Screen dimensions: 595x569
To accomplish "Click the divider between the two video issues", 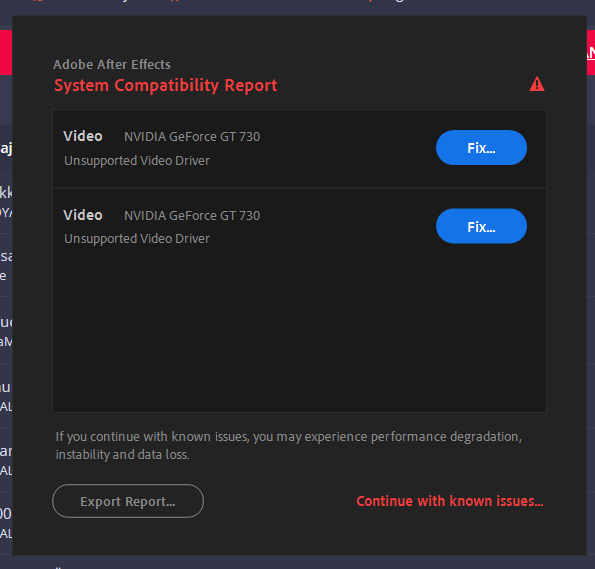I will [299, 188].
